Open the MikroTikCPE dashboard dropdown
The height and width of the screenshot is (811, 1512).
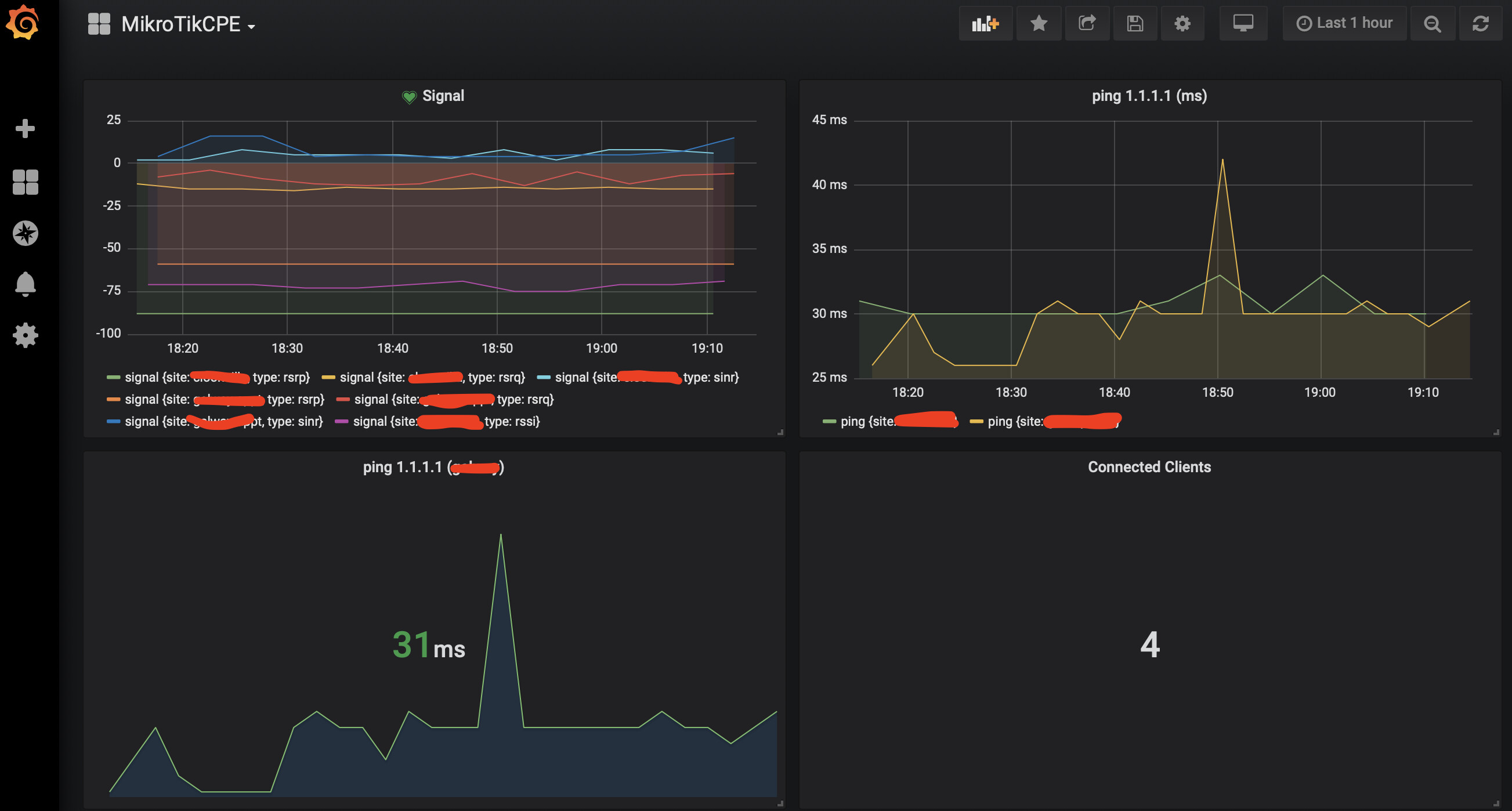[x=188, y=24]
